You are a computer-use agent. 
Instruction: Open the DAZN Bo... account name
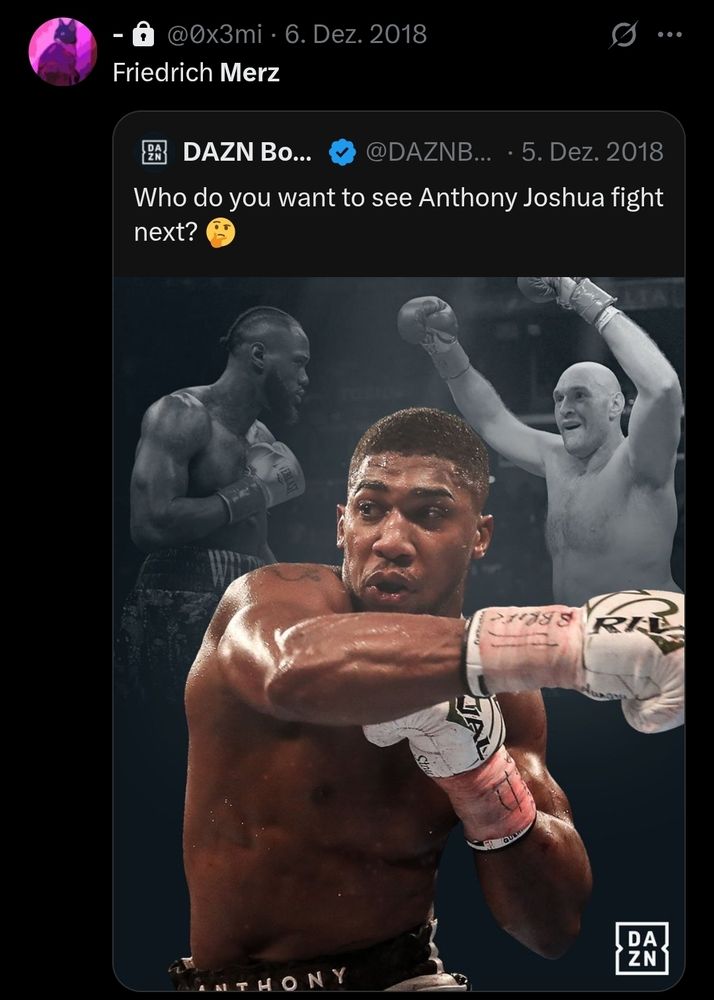click(x=247, y=152)
